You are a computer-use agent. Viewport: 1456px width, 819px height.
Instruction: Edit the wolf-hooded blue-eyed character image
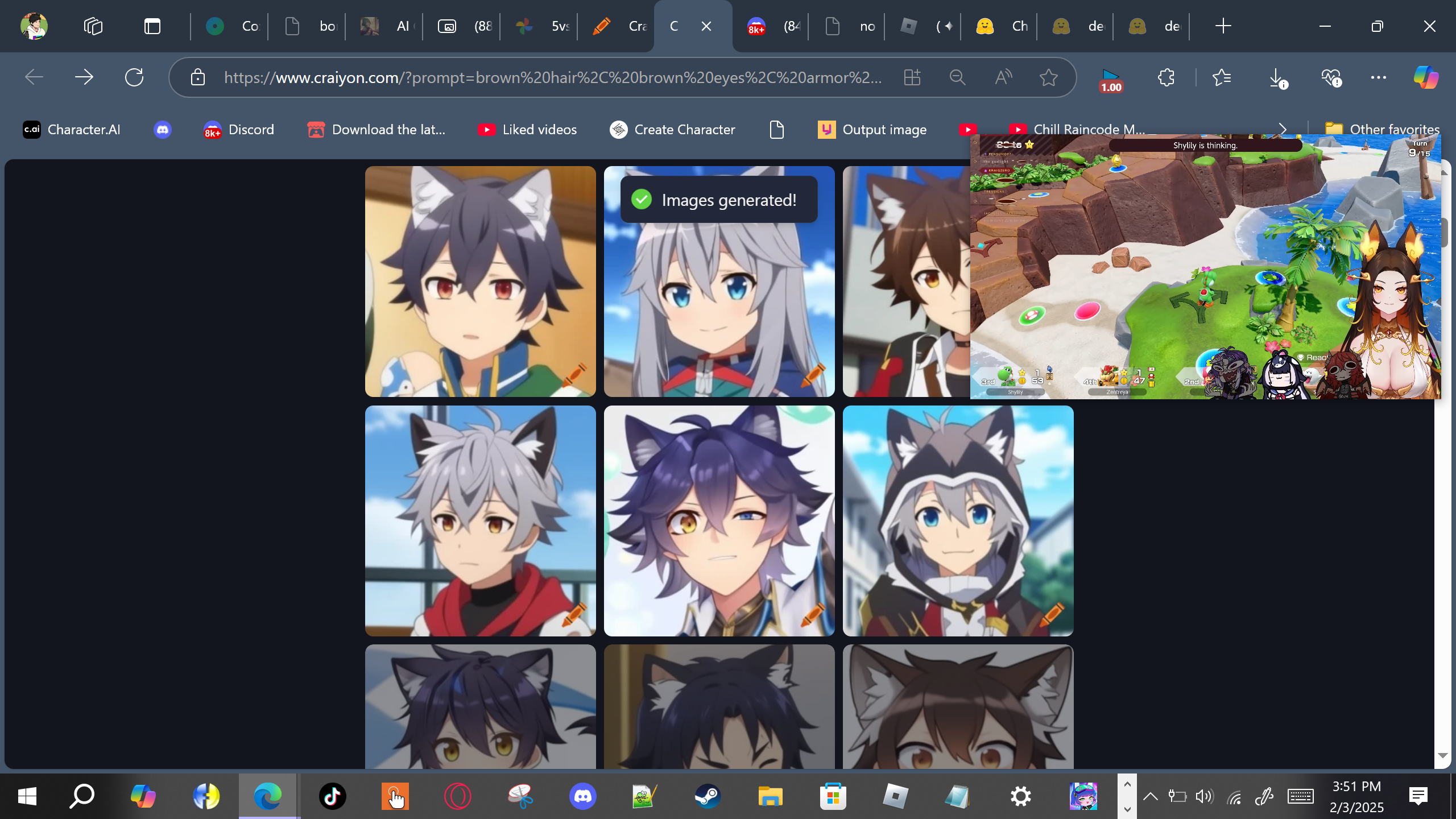(x=1052, y=614)
